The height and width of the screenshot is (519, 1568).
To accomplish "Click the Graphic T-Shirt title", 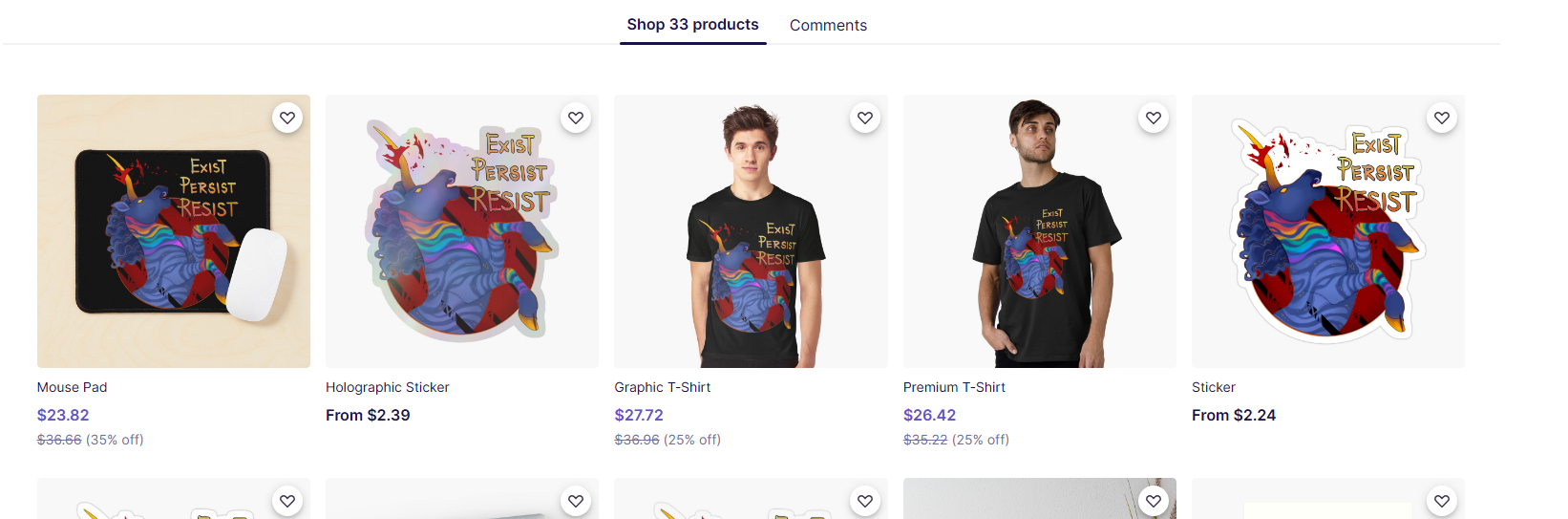I will click(662, 387).
